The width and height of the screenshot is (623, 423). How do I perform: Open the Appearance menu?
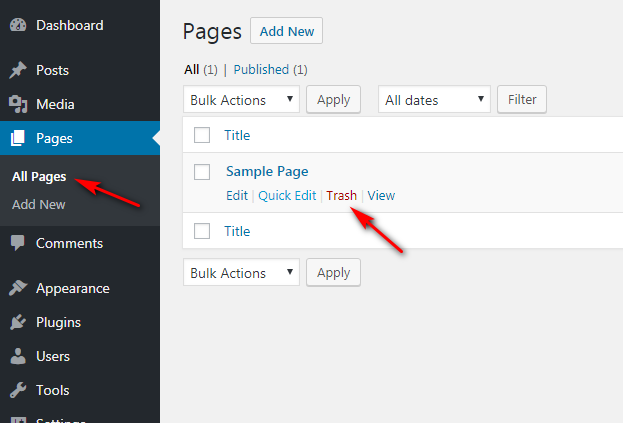(73, 289)
